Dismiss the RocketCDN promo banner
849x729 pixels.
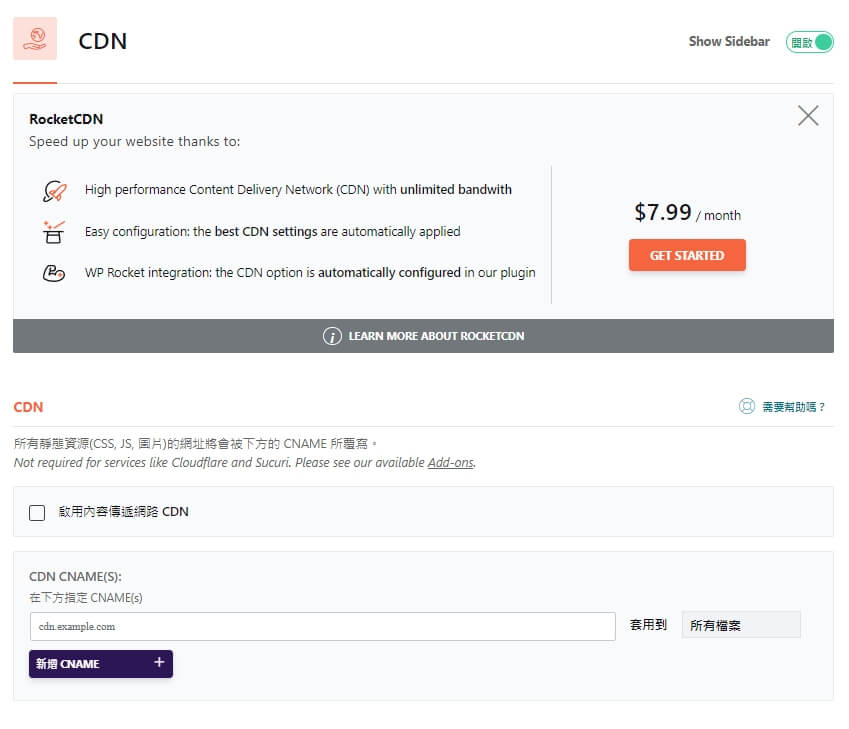tap(807, 115)
